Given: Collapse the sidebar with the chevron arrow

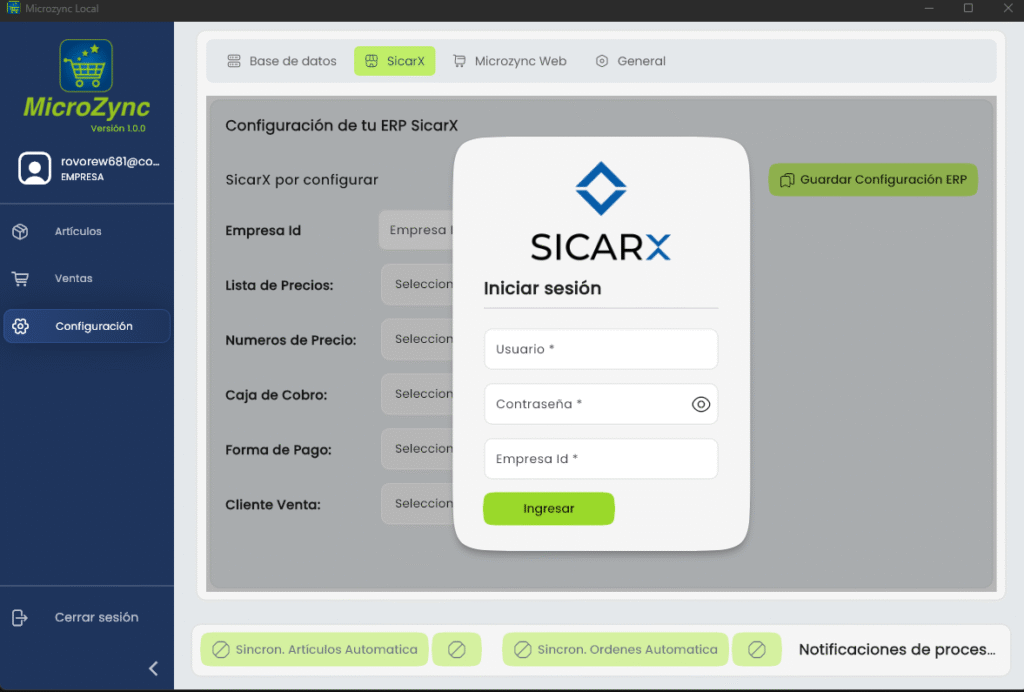Looking at the screenshot, I should 153,668.
